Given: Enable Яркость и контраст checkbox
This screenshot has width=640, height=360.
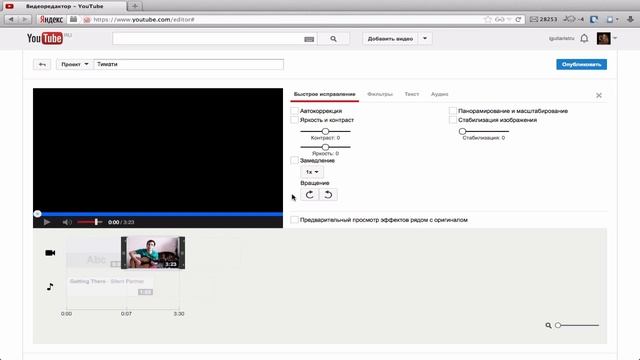Looking at the screenshot, I should coord(294,120).
